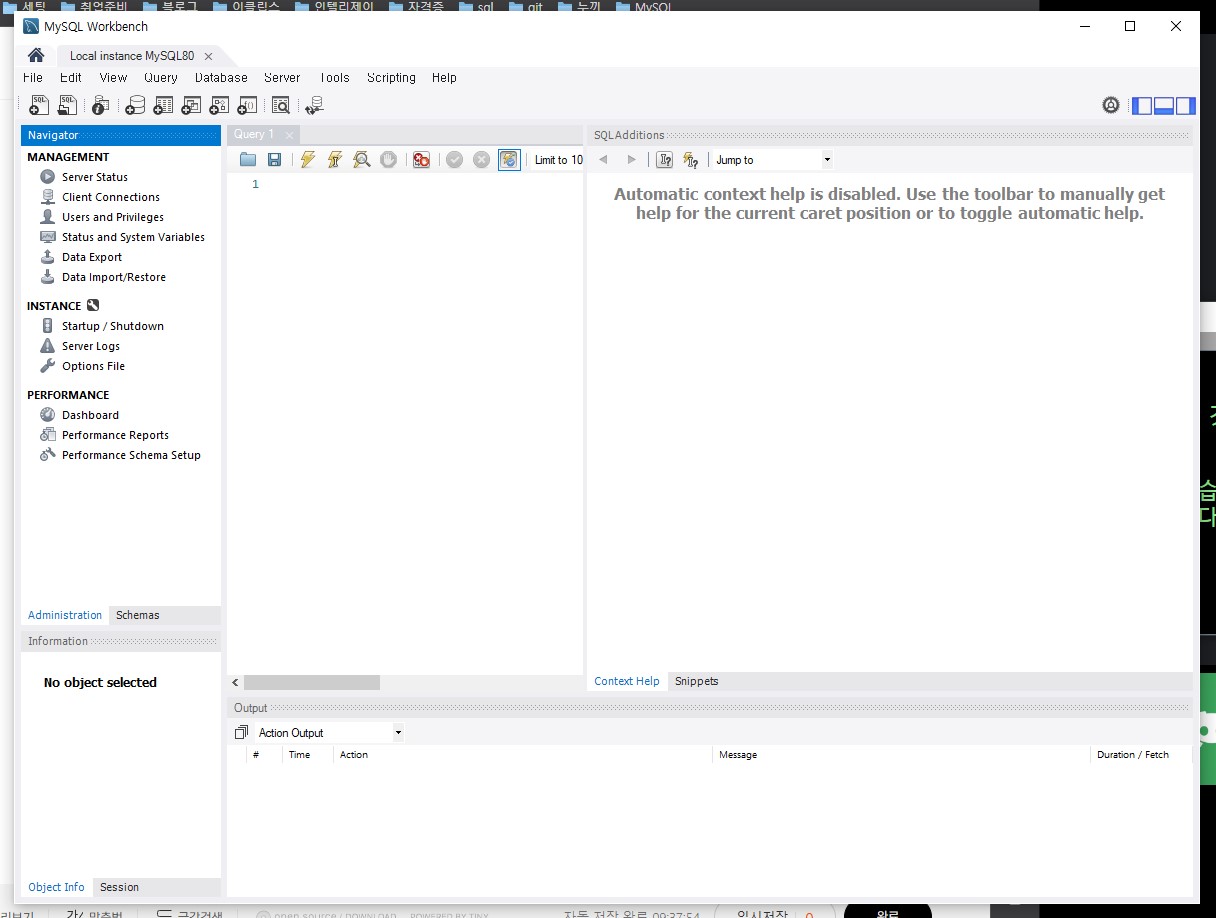The width and height of the screenshot is (1216, 918).
Task: Open the Edit menu
Action: (70, 78)
